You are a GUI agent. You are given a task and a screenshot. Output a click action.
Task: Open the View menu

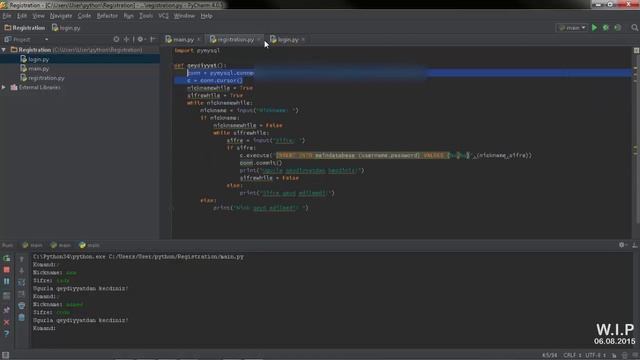[38, 16]
